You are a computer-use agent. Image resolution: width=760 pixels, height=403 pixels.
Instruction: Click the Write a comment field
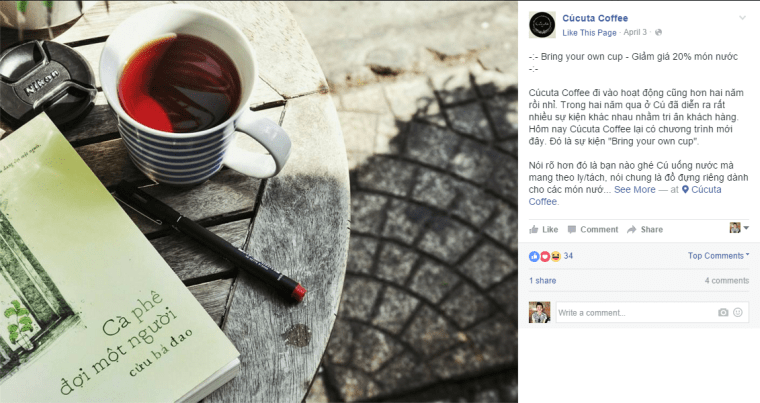635,312
